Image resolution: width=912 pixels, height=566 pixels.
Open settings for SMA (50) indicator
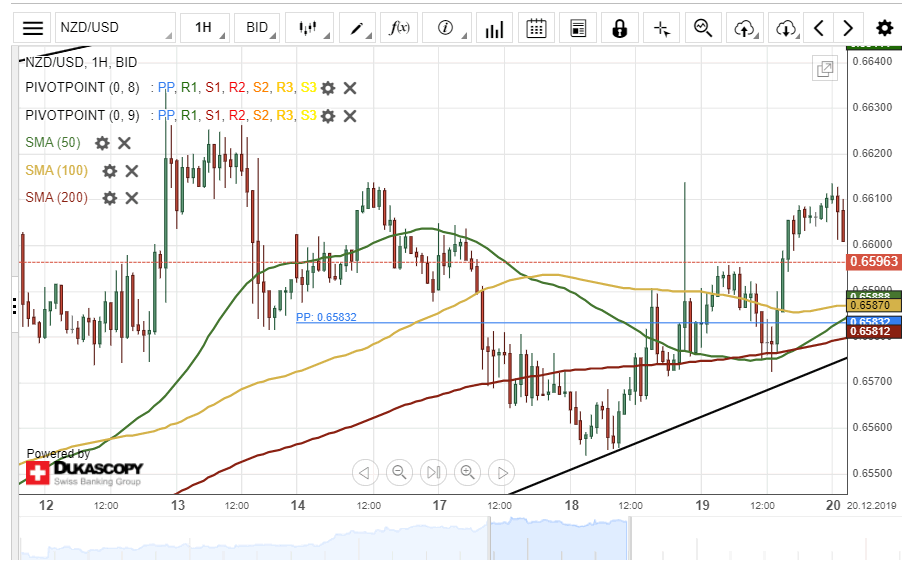pyautogui.click(x=102, y=143)
